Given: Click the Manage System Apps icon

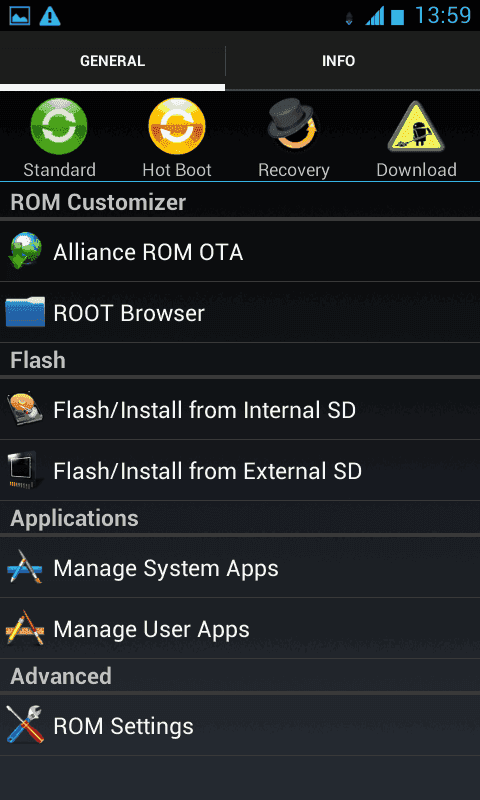Looking at the screenshot, I should tap(24, 567).
